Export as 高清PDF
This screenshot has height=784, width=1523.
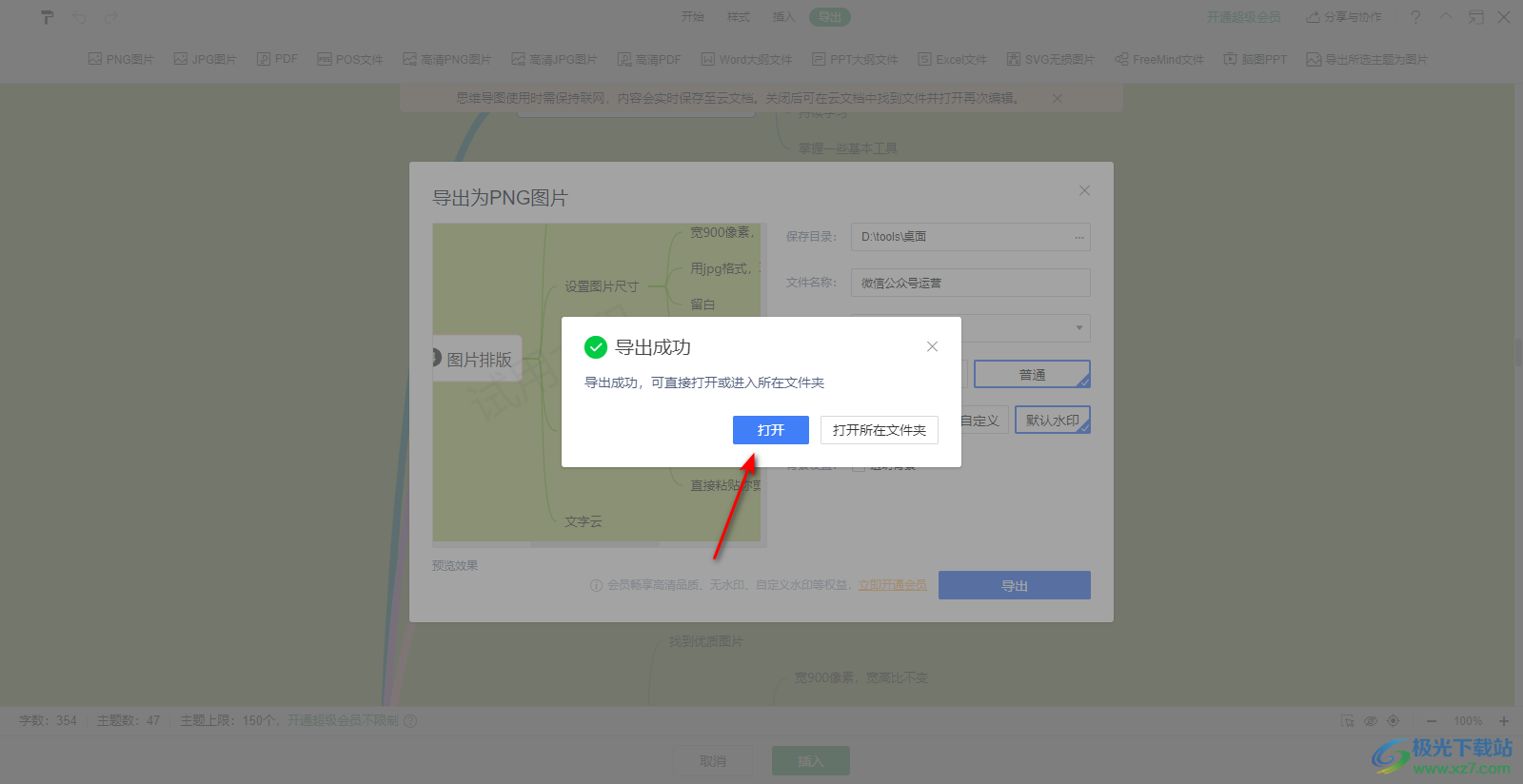tap(649, 59)
